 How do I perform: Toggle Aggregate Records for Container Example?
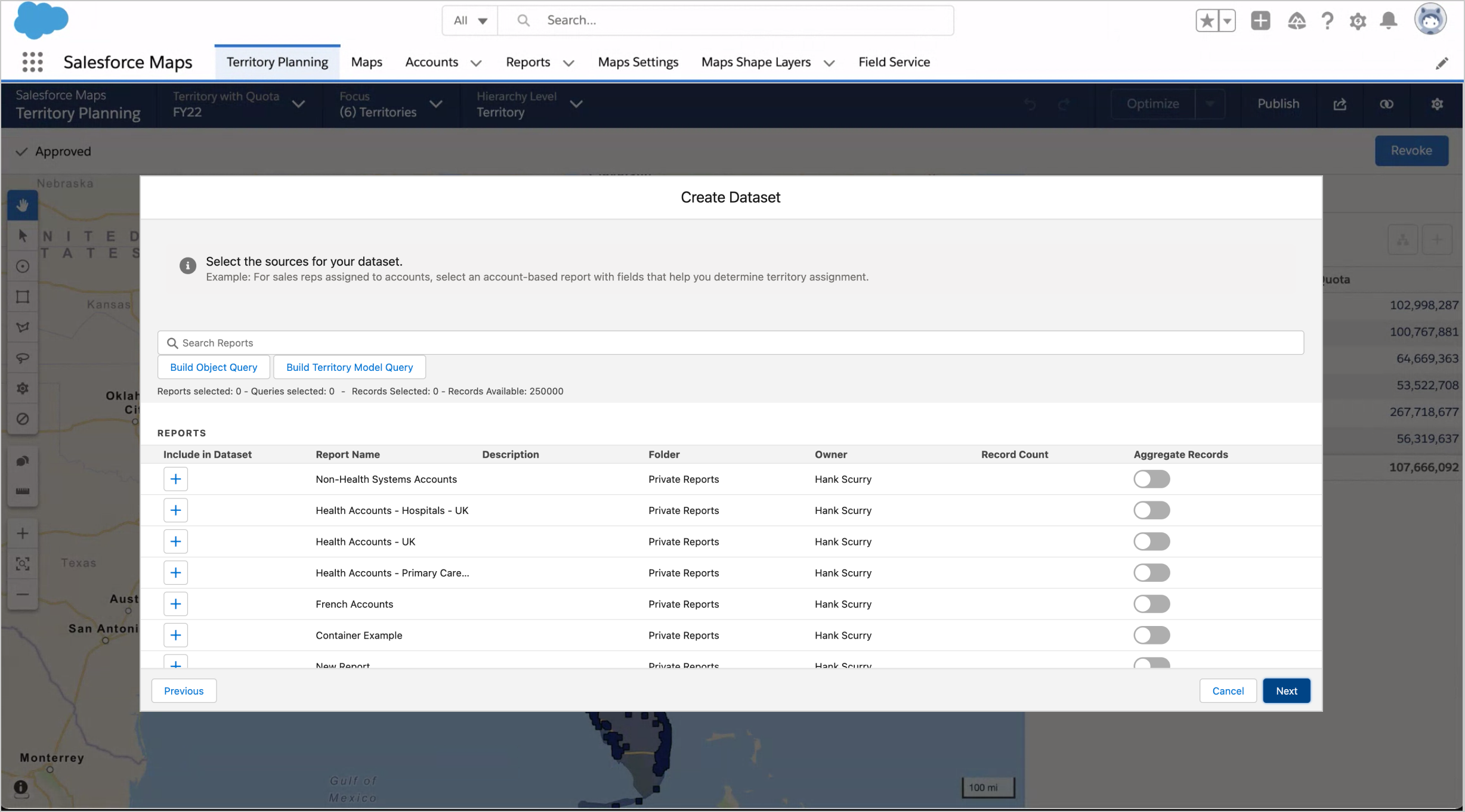tap(1151, 635)
